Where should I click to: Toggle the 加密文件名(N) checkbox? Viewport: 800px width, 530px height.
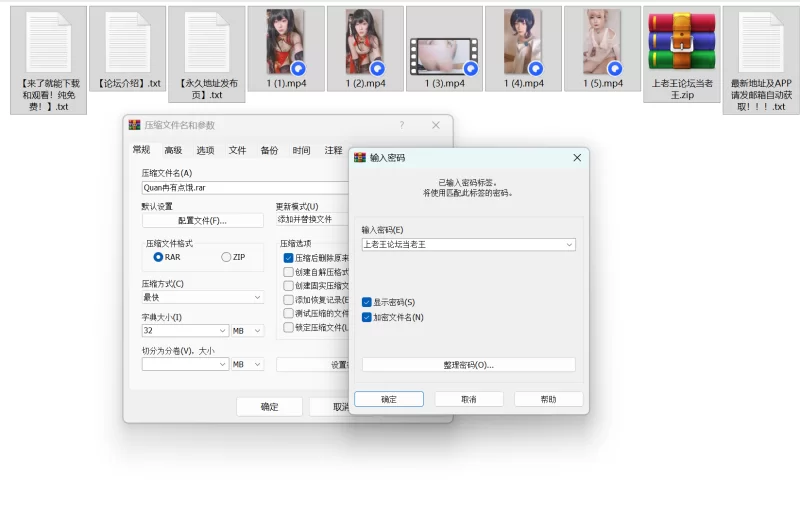point(367,317)
